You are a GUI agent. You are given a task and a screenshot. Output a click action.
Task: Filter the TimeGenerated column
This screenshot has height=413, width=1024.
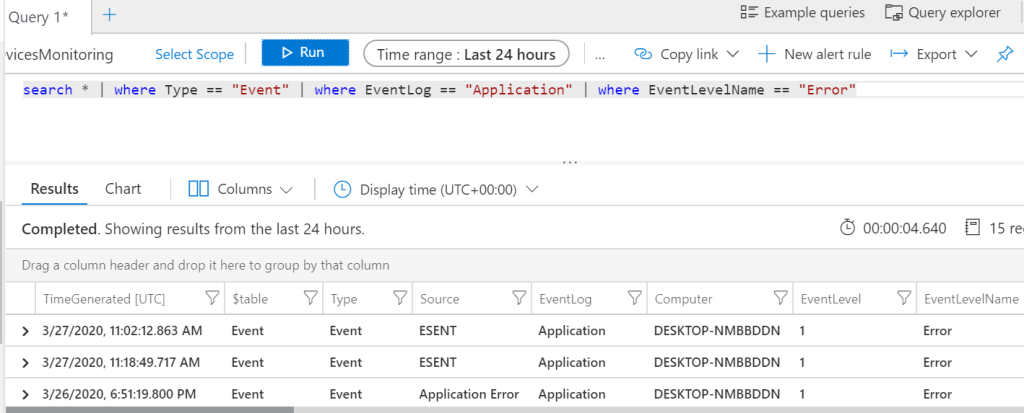211,298
